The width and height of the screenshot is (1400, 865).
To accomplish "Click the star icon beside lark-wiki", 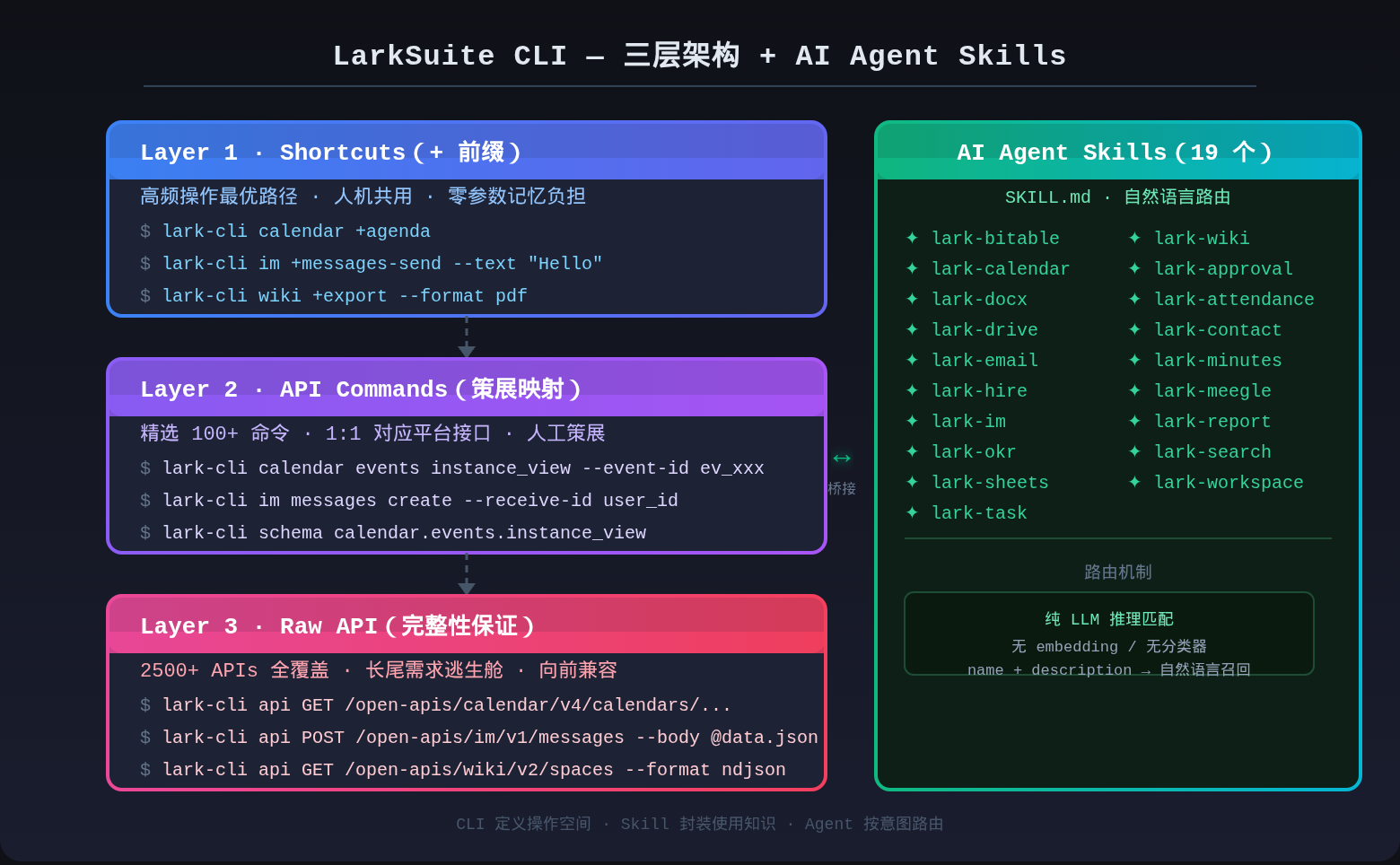I will pos(1134,238).
